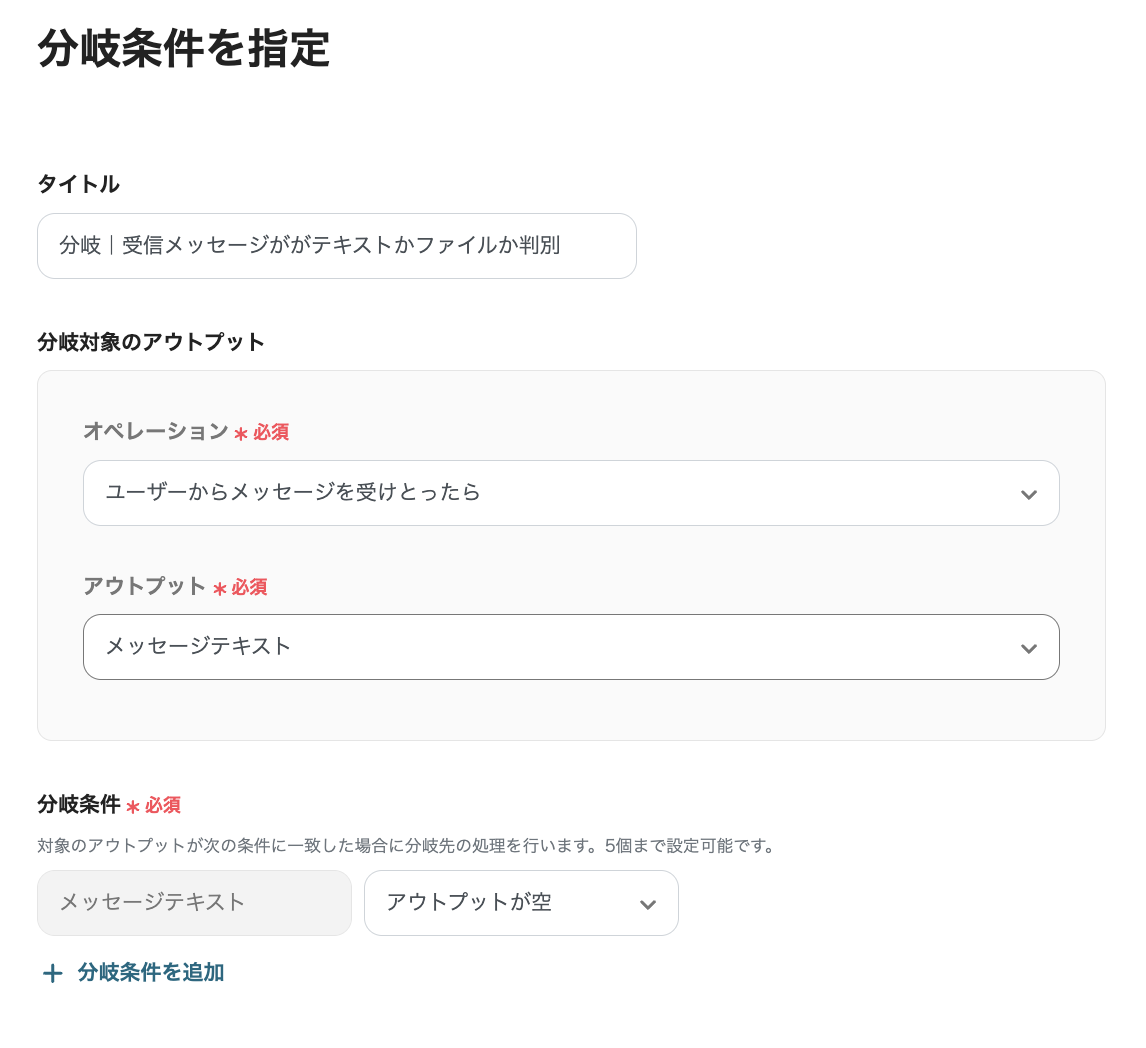Expand the メッセージテキスト output dropdown
This screenshot has height=1048, width=1146.
click(x=570, y=647)
